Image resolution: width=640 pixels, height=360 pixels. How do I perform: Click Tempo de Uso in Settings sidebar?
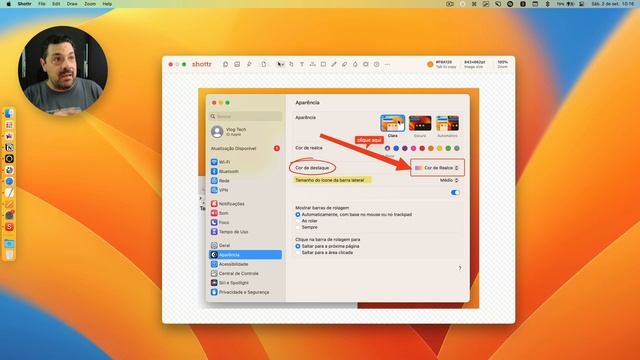pos(246,232)
